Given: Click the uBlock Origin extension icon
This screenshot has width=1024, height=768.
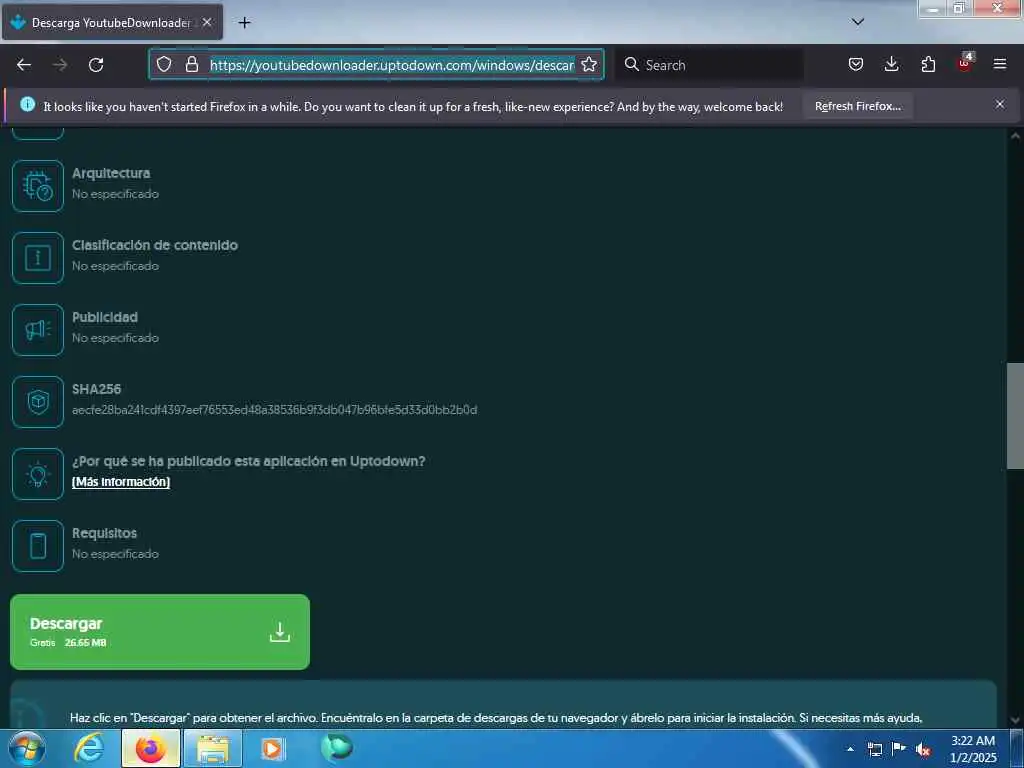Looking at the screenshot, I should (x=965, y=63).
